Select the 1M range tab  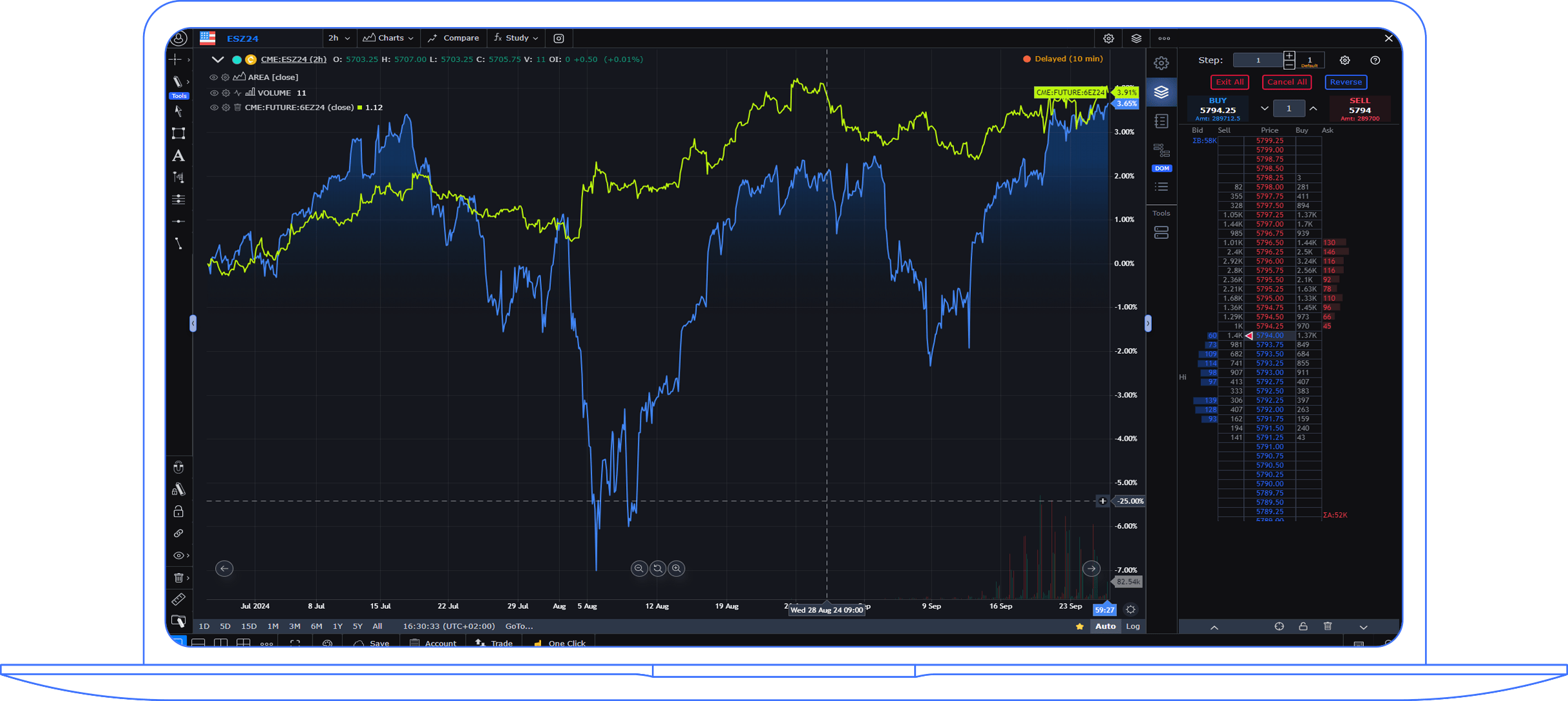pyautogui.click(x=273, y=626)
